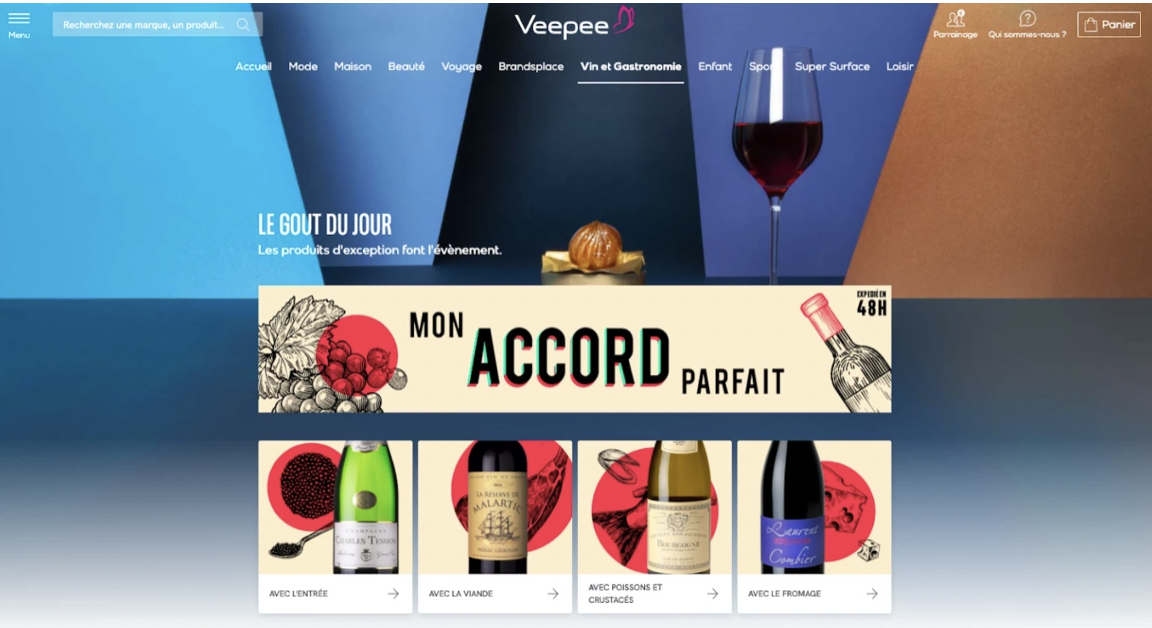Click arrow beside Avec poissons et crustacés
This screenshot has height=628, width=1152.
712,593
